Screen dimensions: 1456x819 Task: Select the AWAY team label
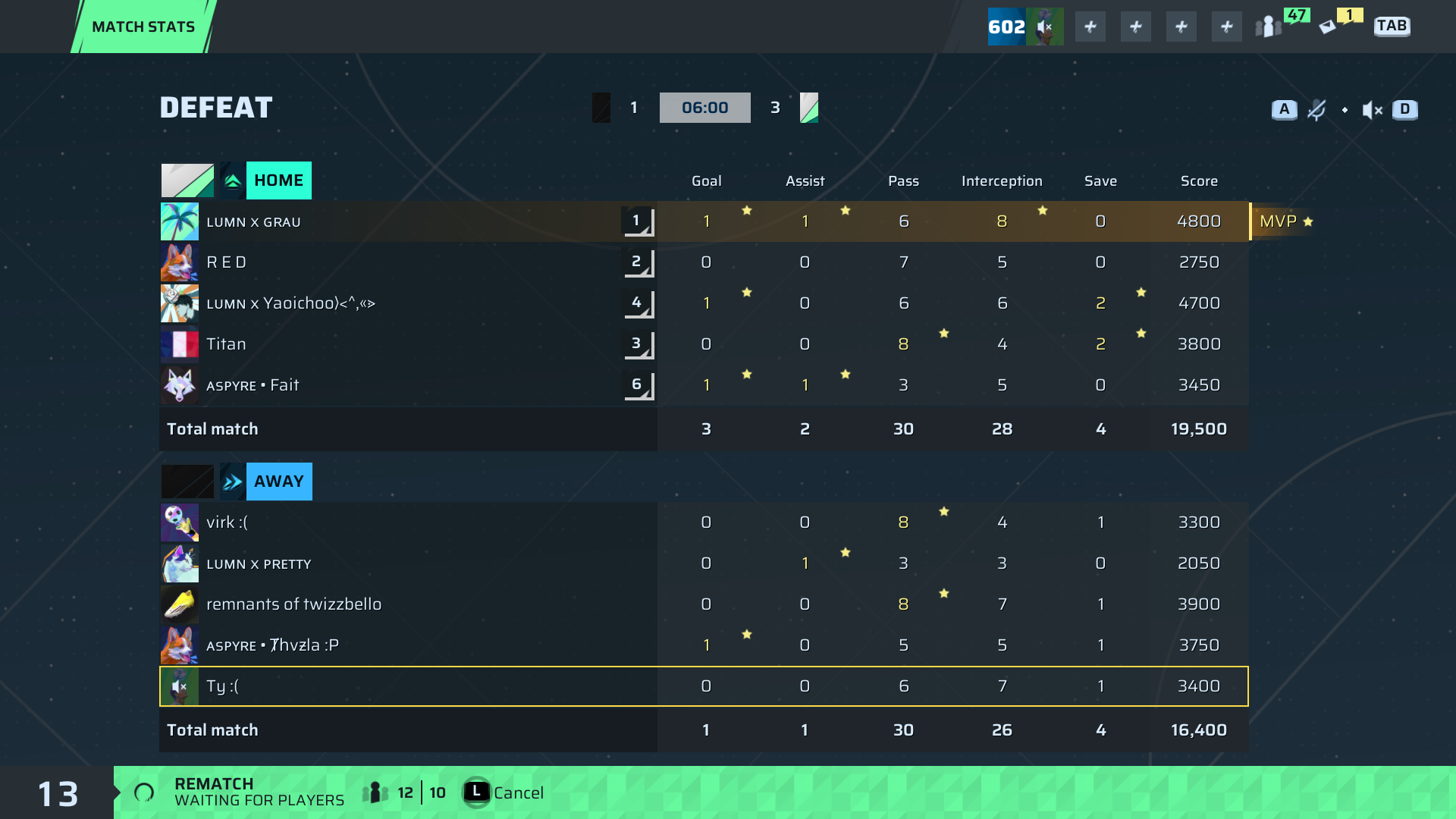click(279, 482)
